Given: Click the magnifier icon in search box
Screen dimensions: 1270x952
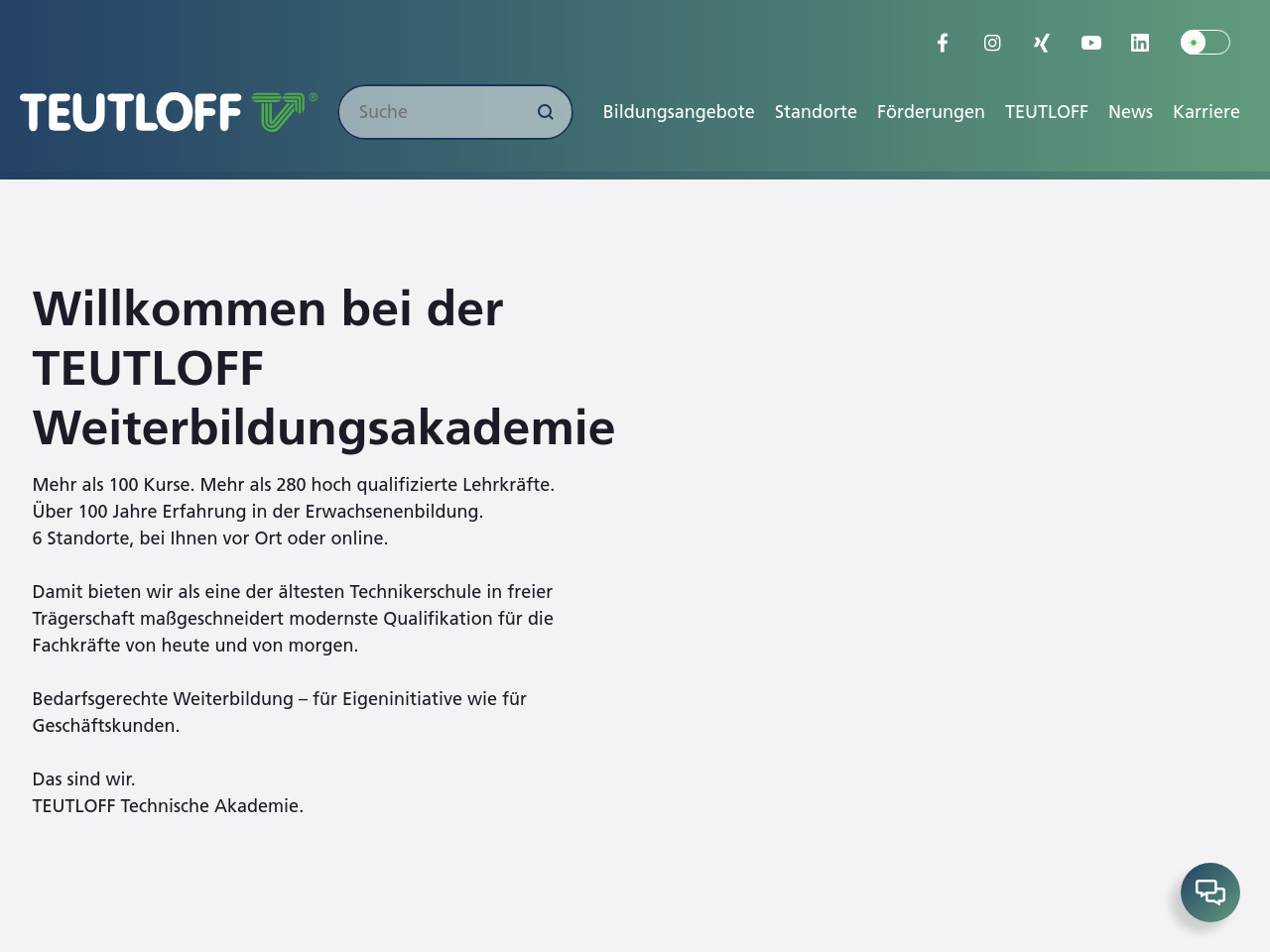Looking at the screenshot, I should (545, 112).
